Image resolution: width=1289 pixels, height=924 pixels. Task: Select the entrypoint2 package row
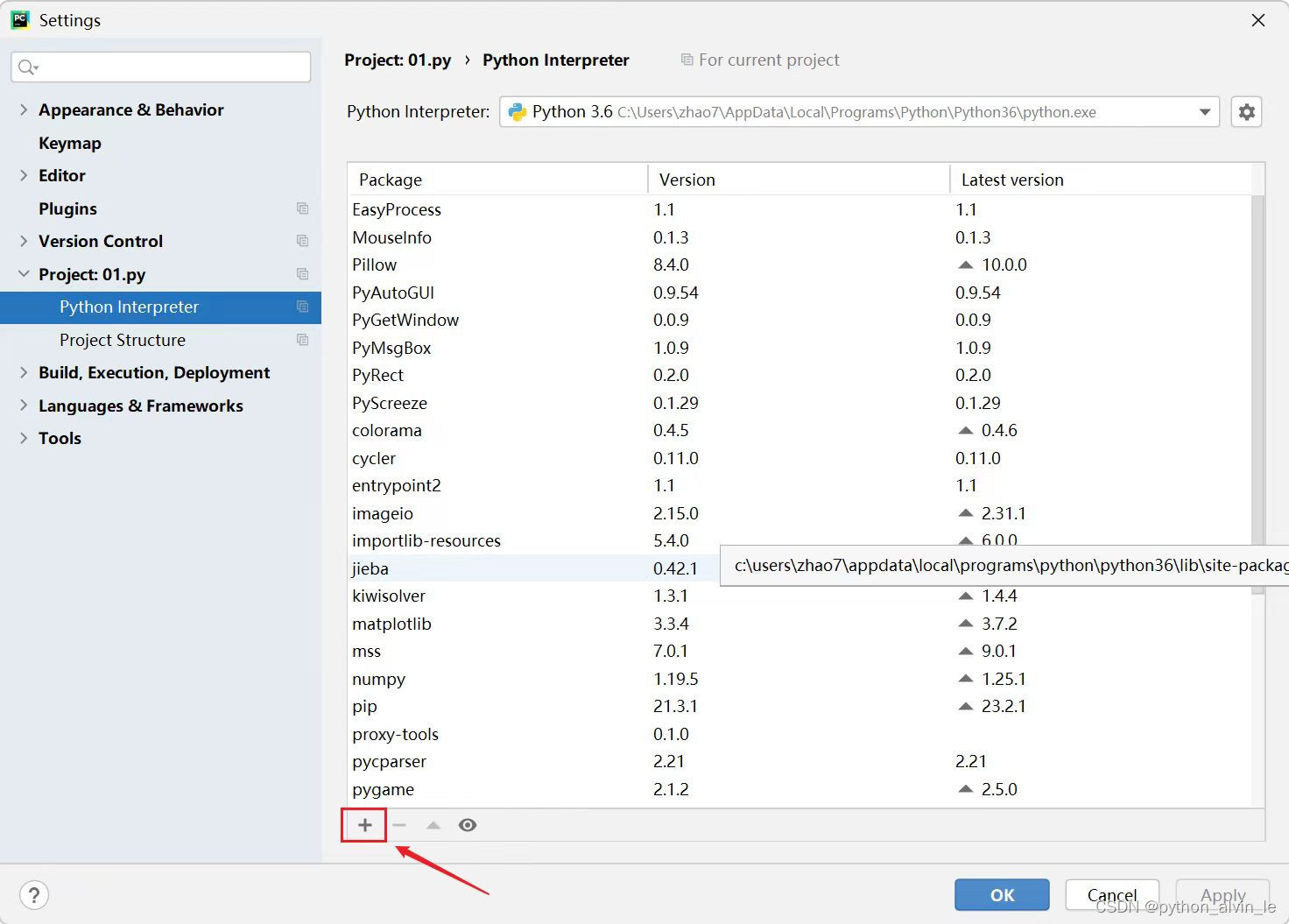coord(799,485)
